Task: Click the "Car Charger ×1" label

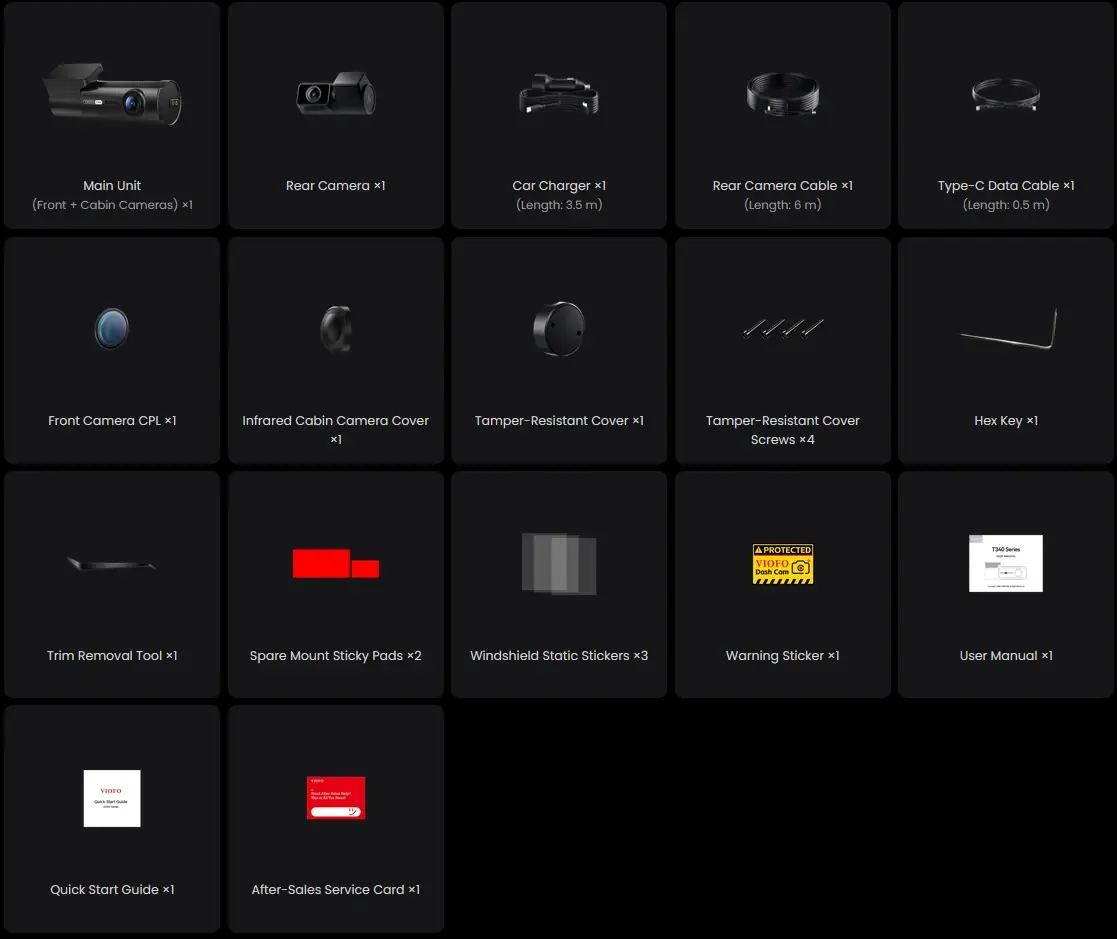Action: click(x=559, y=185)
